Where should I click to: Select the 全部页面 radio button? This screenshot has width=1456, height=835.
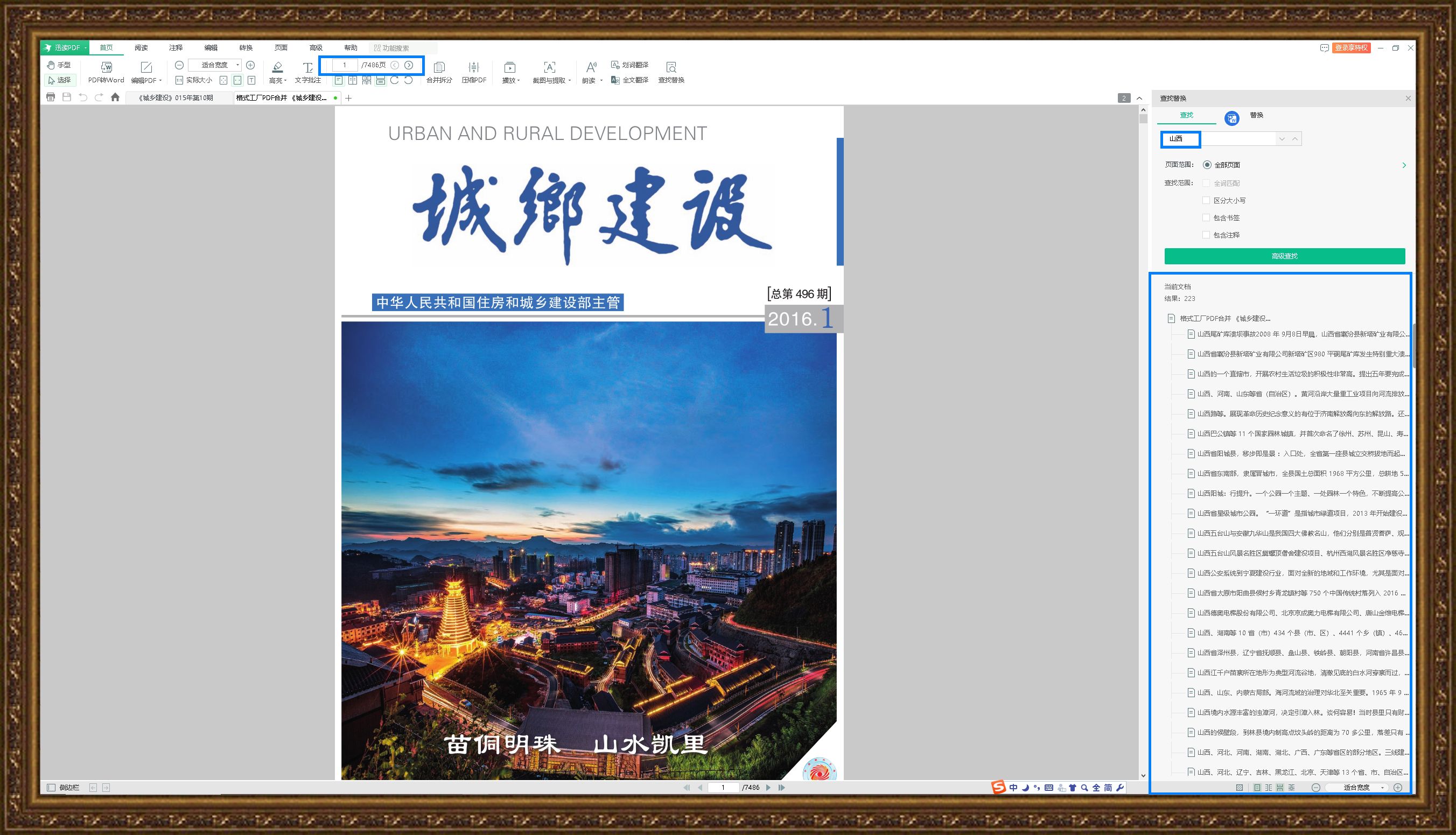1207,165
